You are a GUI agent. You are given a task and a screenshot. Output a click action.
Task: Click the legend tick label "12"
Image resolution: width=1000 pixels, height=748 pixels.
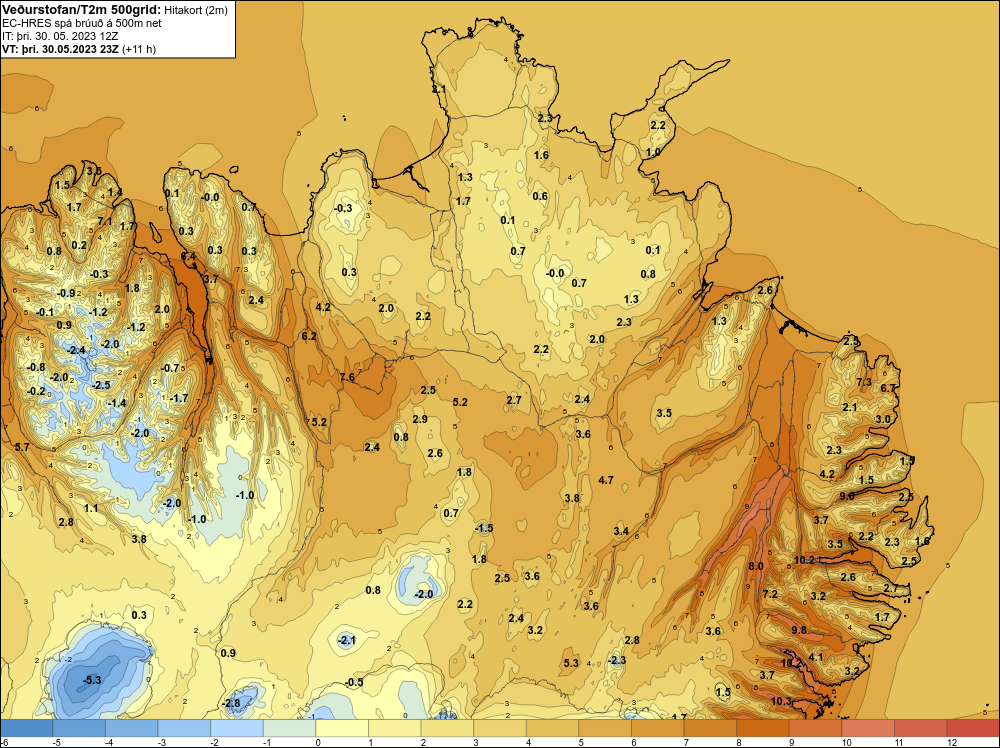point(952,742)
